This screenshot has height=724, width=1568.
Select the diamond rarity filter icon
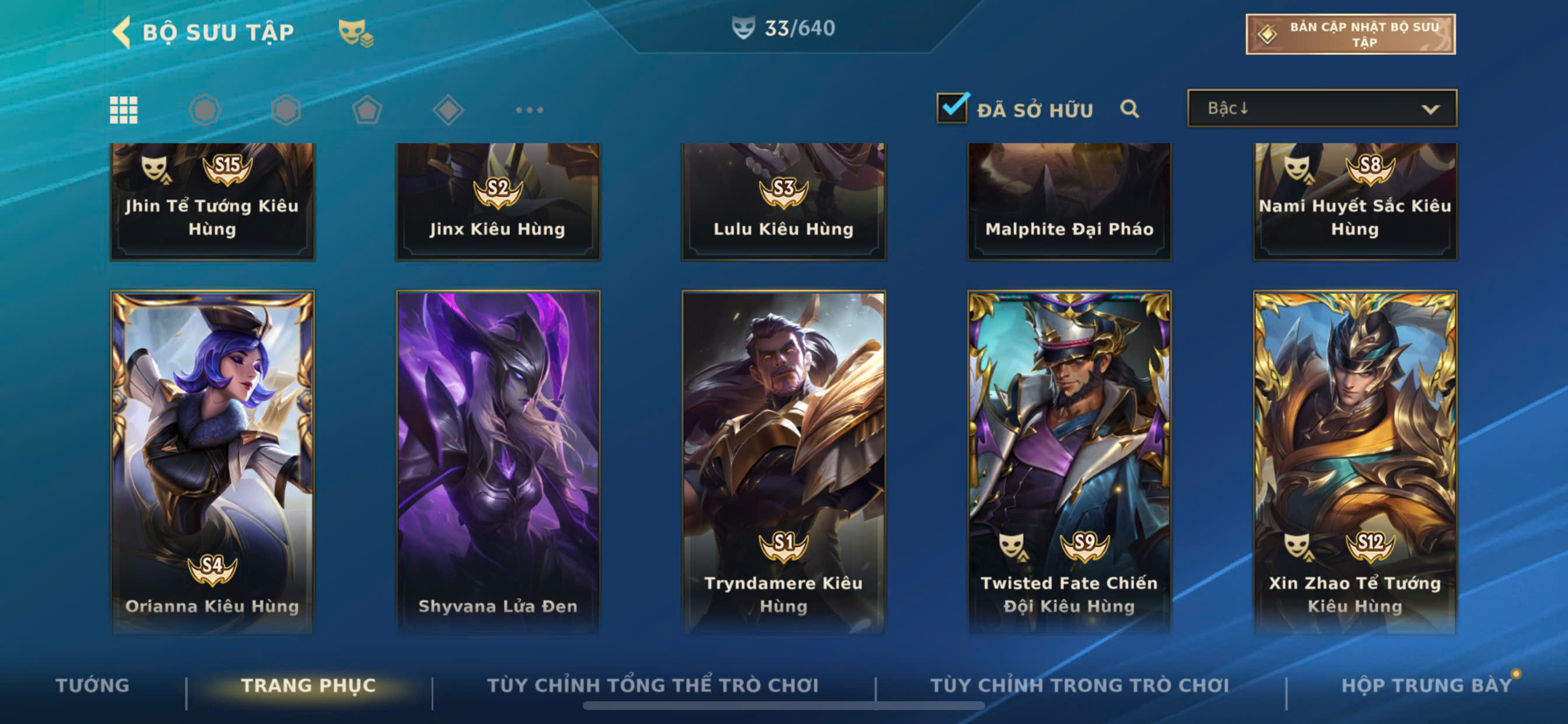click(x=448, y=110)
